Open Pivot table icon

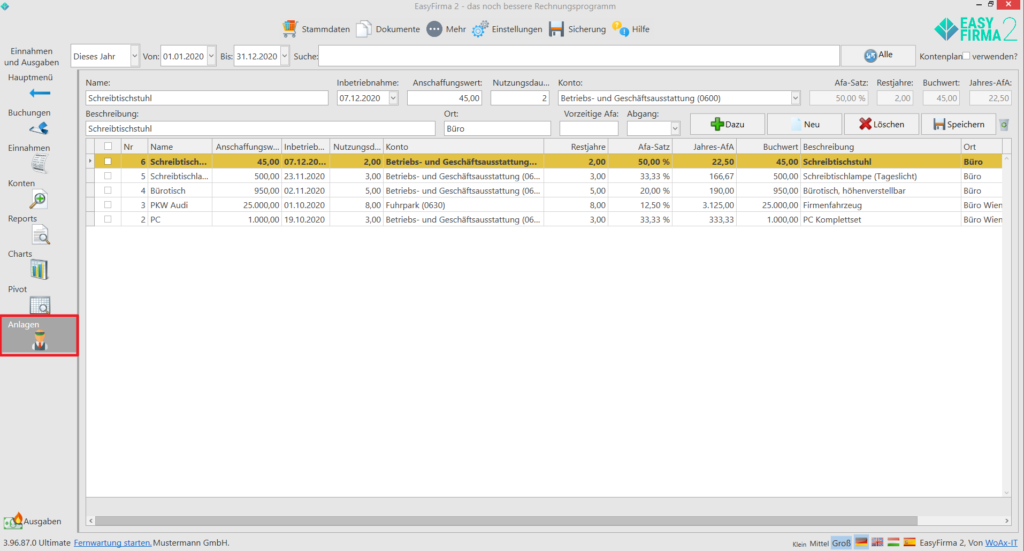click(39, 305)
